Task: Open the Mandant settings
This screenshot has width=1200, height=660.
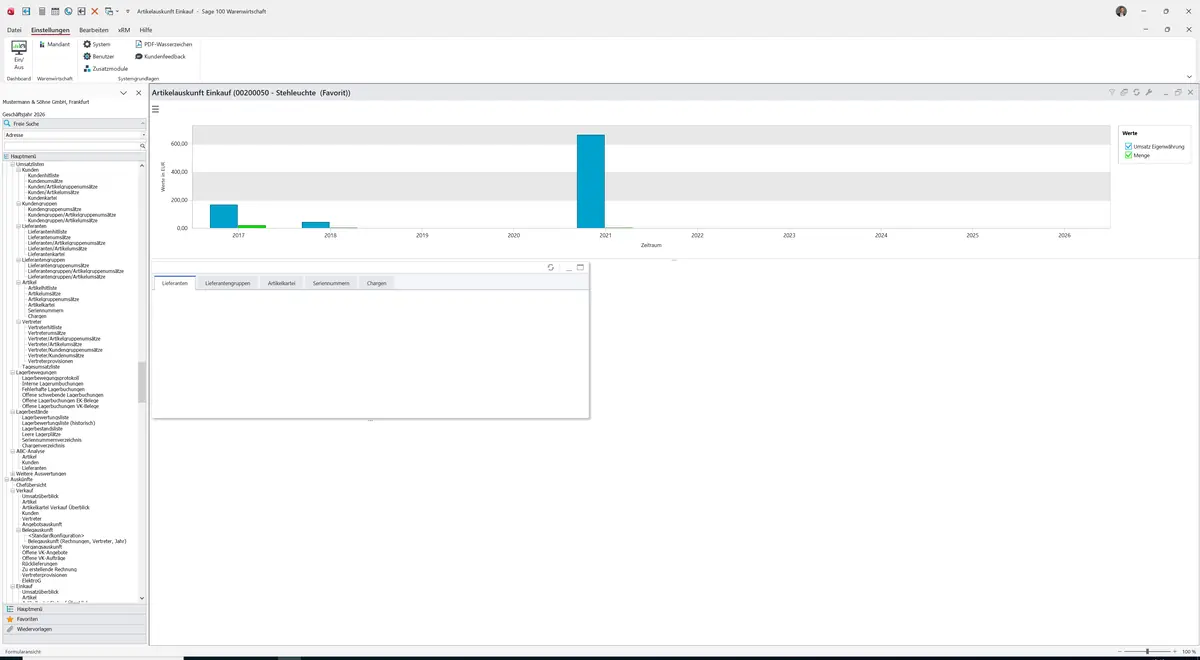Action: click(55, 44)
